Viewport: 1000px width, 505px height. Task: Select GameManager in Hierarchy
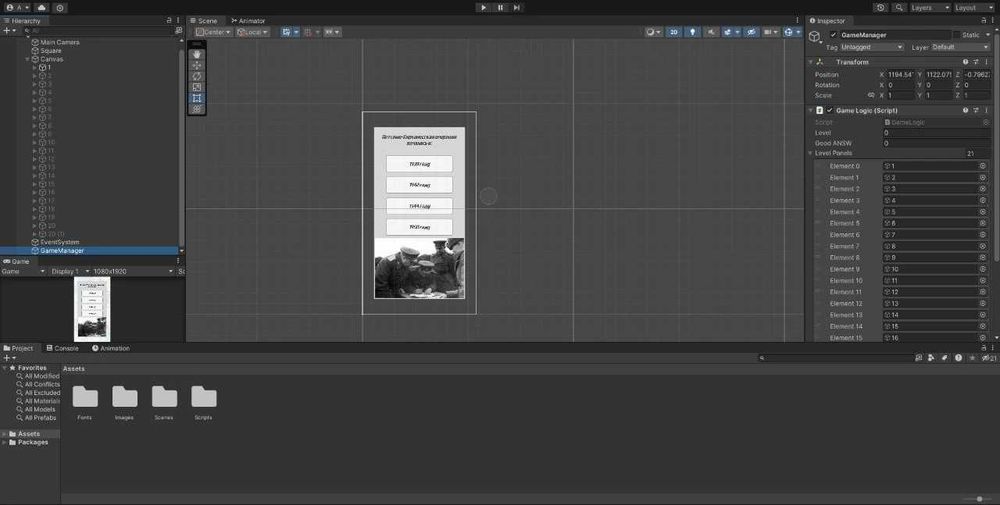point(62,251)
